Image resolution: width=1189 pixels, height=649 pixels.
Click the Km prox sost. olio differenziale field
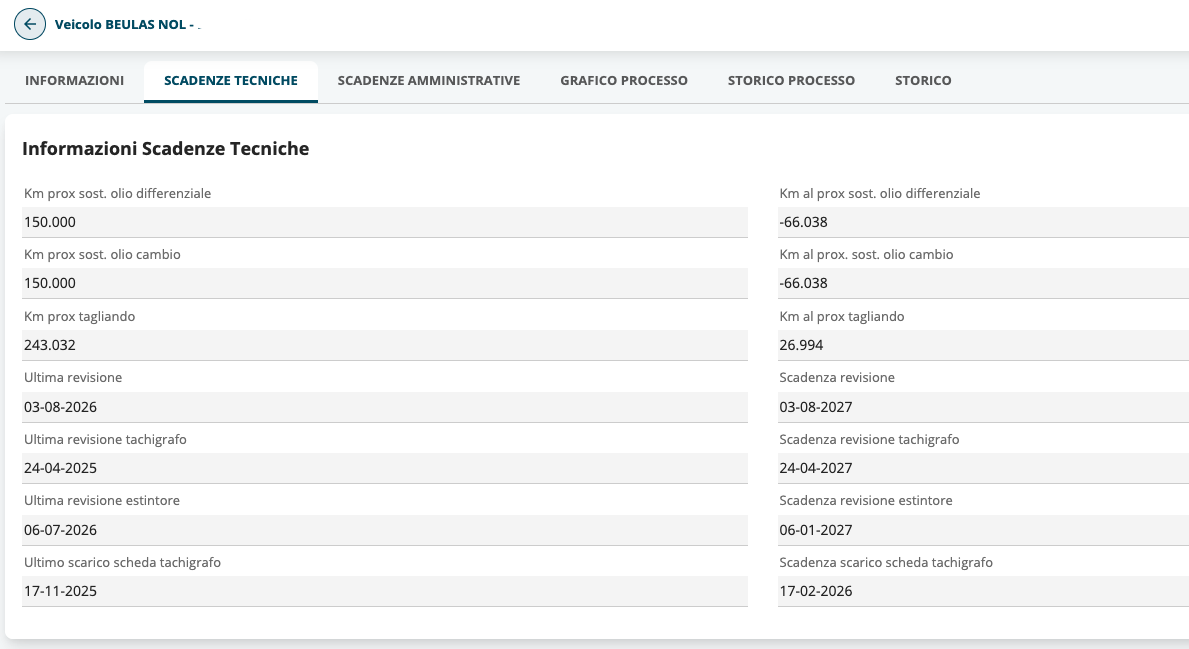(x=385, y=222)
